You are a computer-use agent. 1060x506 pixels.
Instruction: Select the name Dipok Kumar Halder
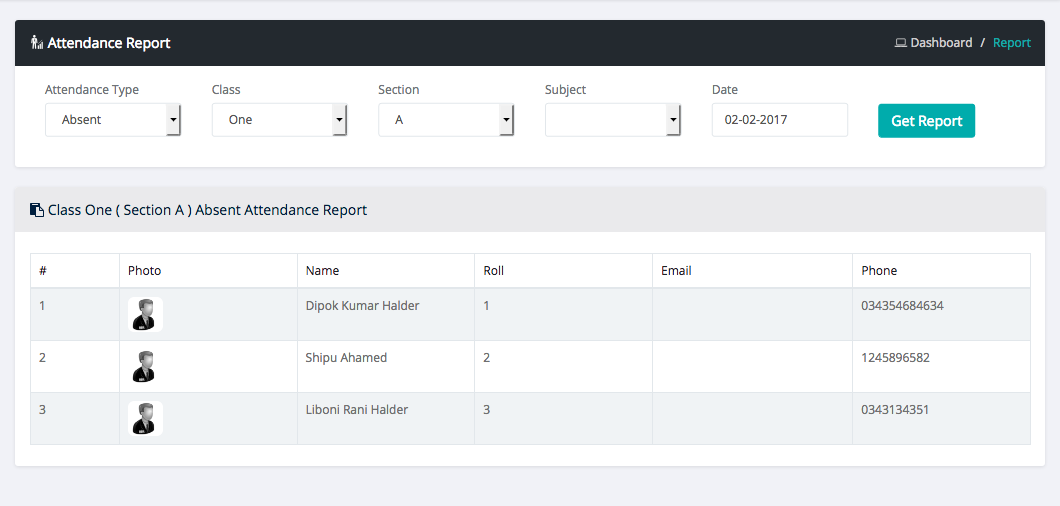[362, 306]
